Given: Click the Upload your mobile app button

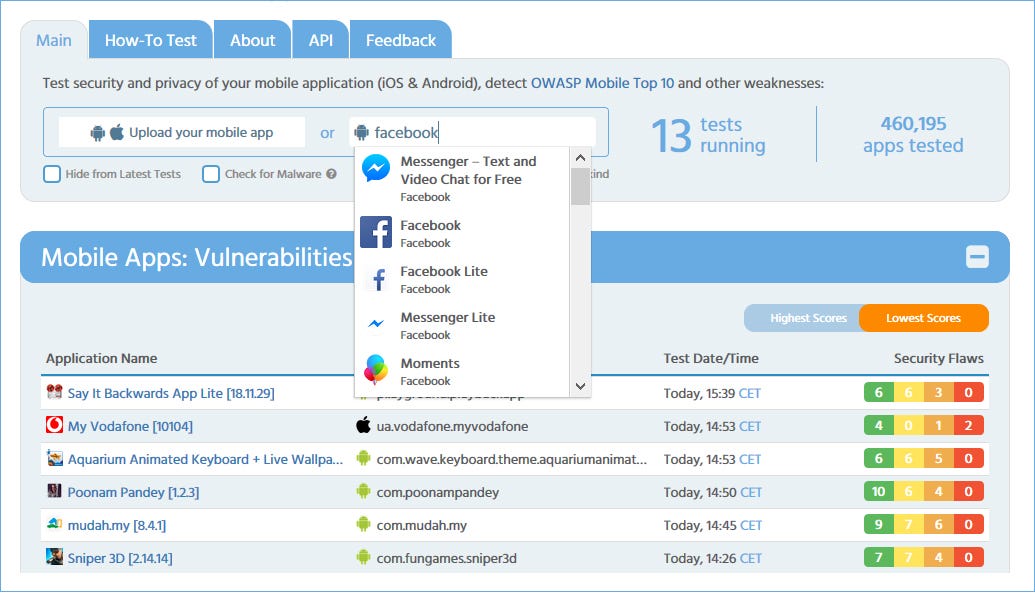Looking at the screenshot, I should point(182,133).
